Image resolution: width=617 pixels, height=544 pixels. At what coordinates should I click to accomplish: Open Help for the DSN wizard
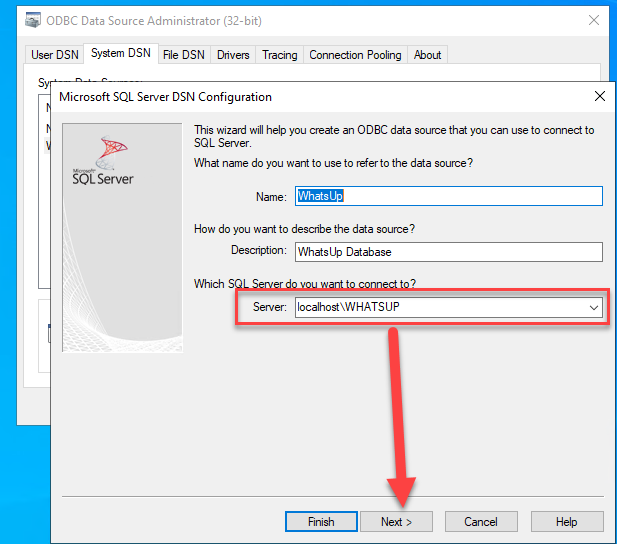[x=567, y=522]
